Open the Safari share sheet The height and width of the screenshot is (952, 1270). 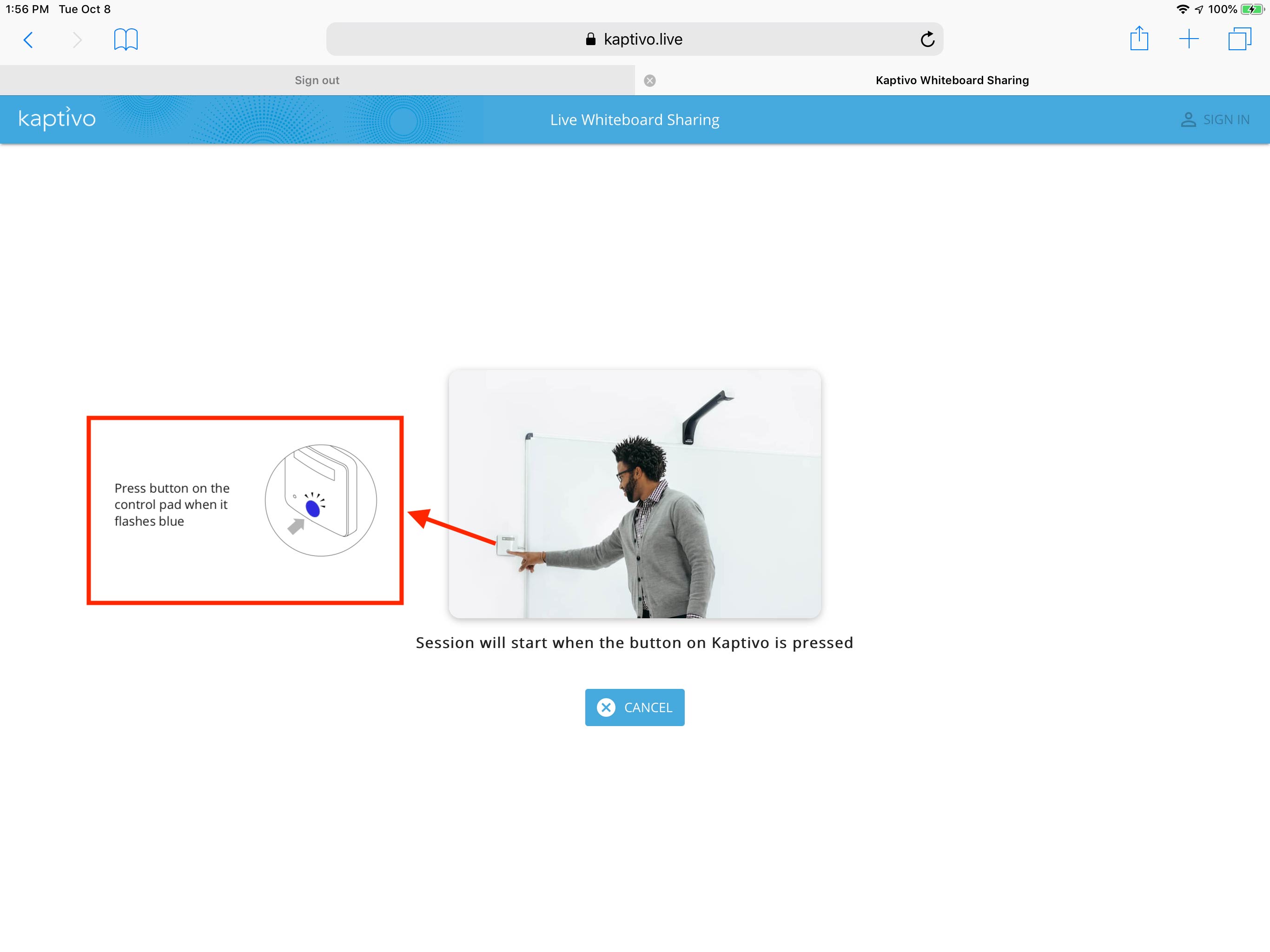point(1139,39)
